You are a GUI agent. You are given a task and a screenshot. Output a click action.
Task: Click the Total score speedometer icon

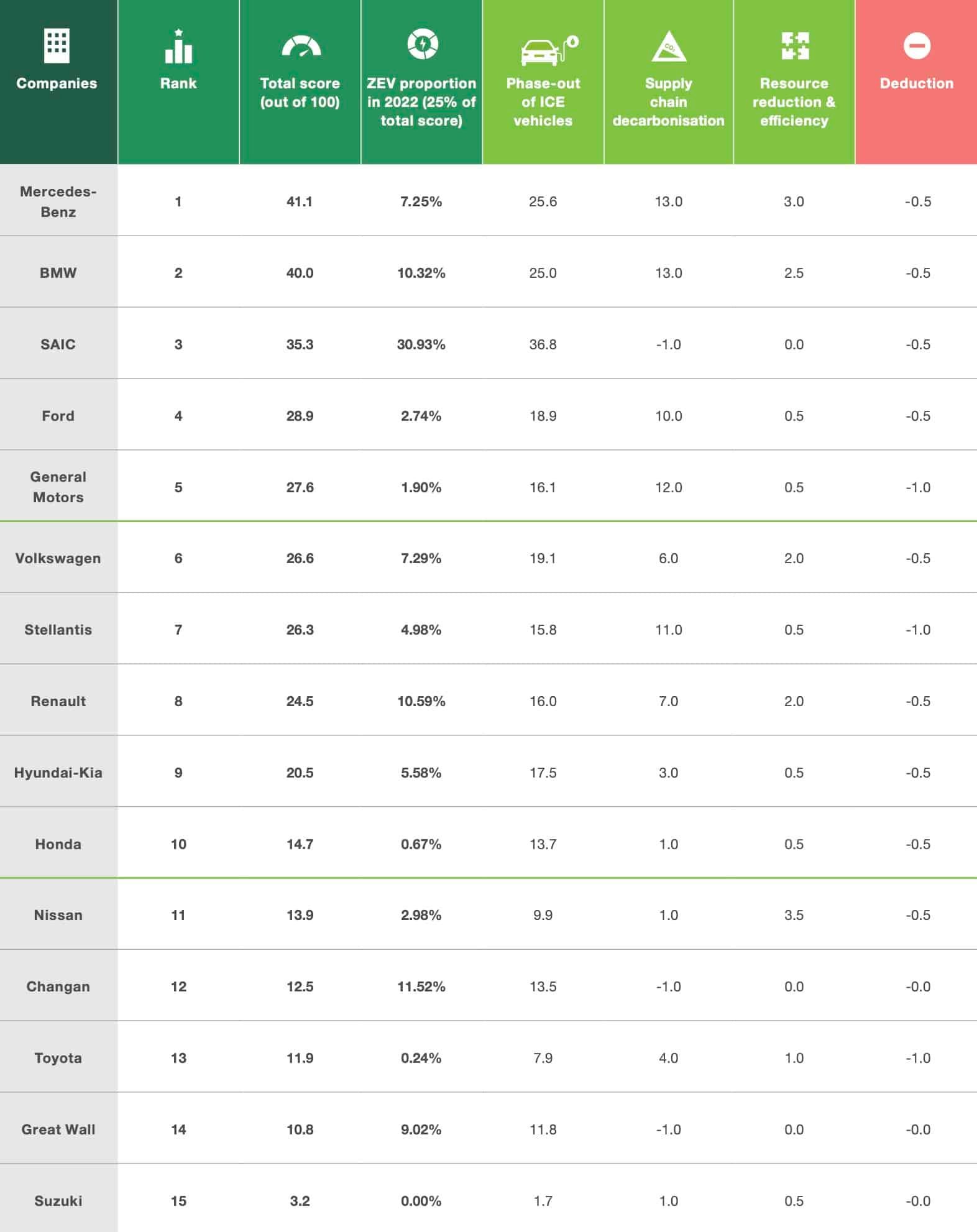pyautogui.click(x=301, y=47)
